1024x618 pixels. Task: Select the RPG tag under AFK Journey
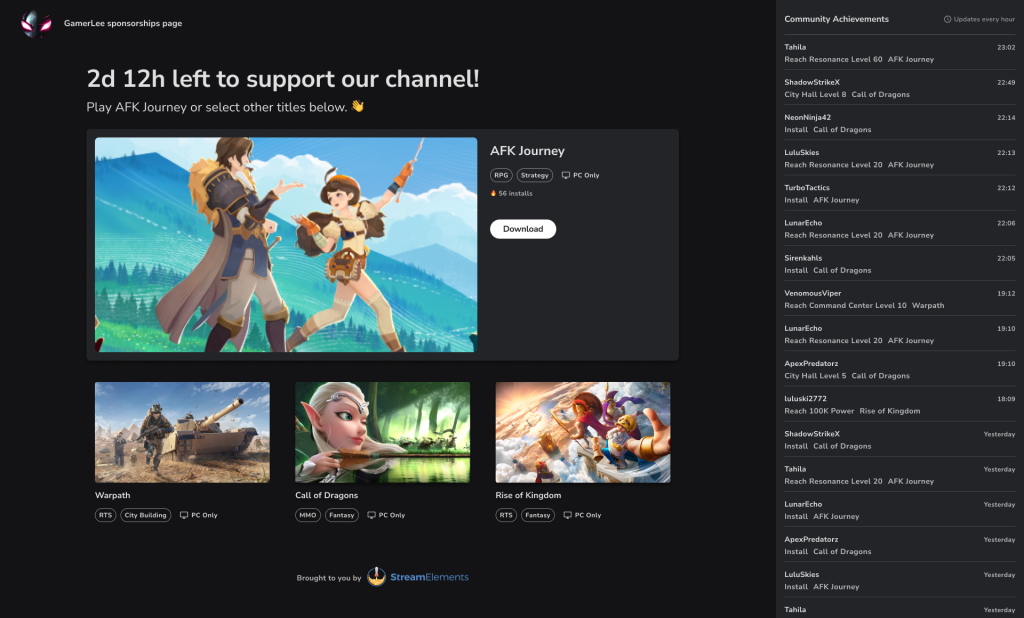click(501, 175)
